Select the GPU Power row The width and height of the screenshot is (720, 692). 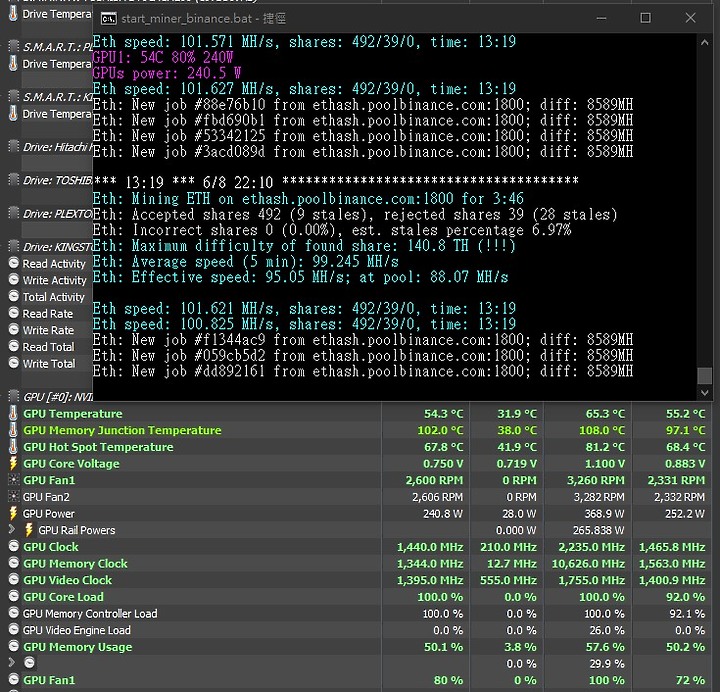(360, 513)
